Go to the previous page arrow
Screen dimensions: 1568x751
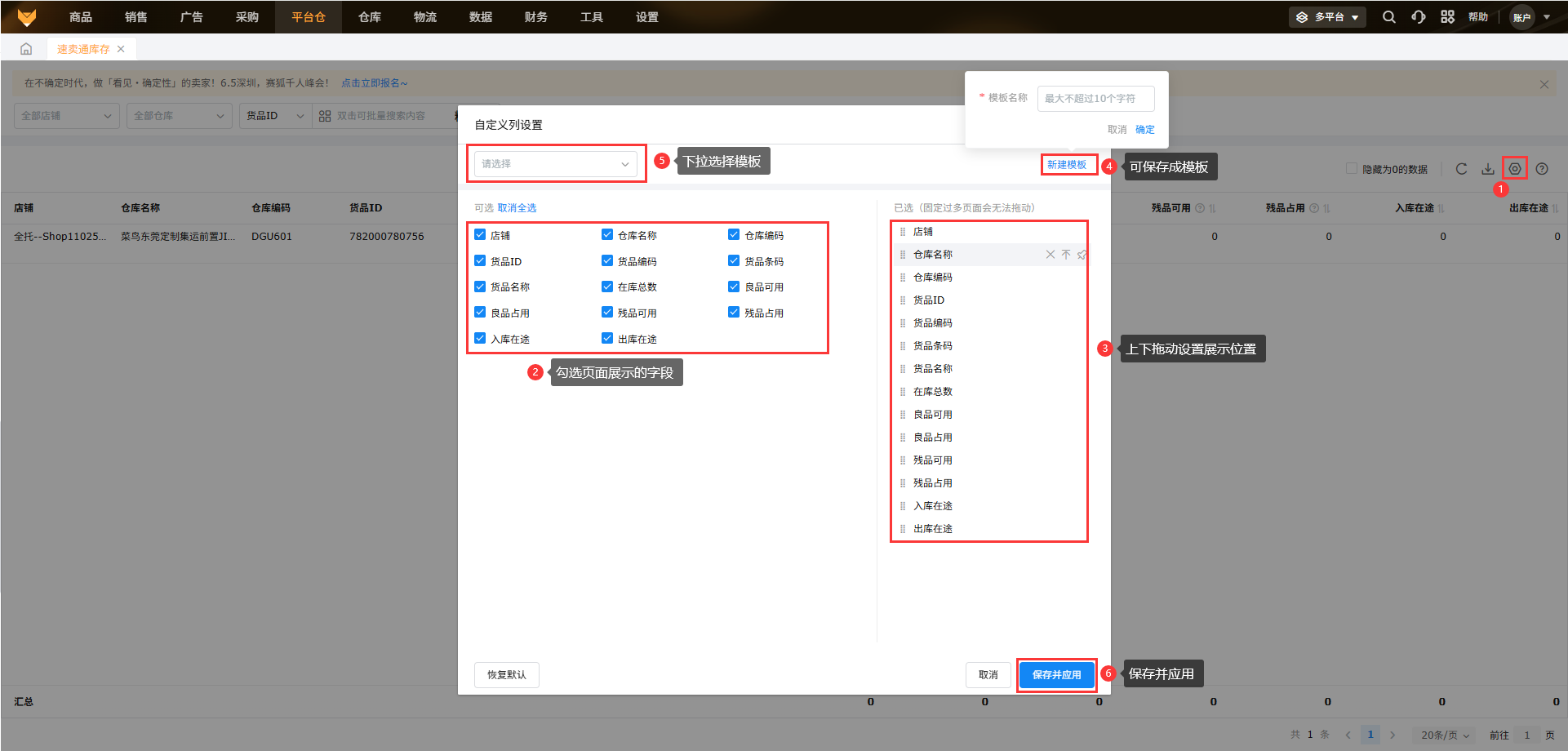[1348, 735]
